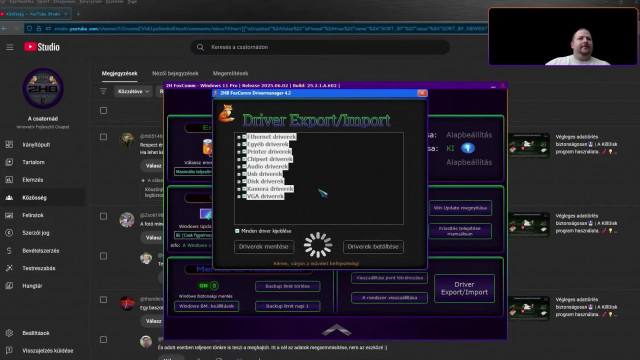The width and height of the screenshot is (640, 360).
Task: Uncheck the Usb driverek checkbox
Action: tap(244, 174)
